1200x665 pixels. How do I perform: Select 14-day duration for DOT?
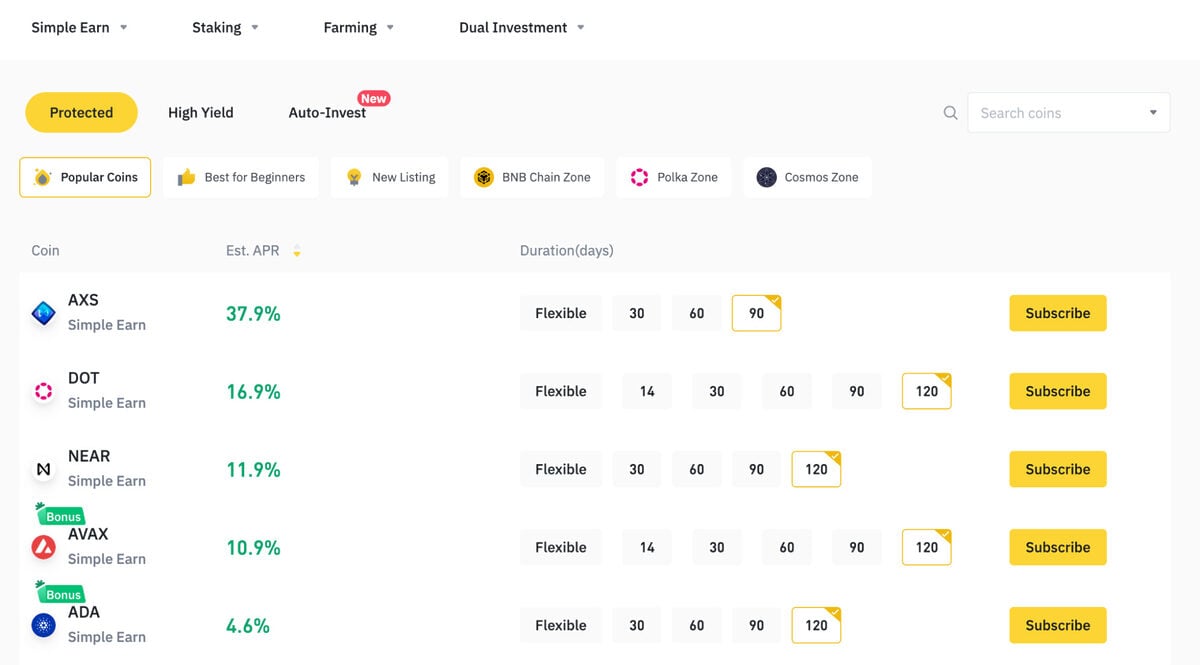pos(647,391)
